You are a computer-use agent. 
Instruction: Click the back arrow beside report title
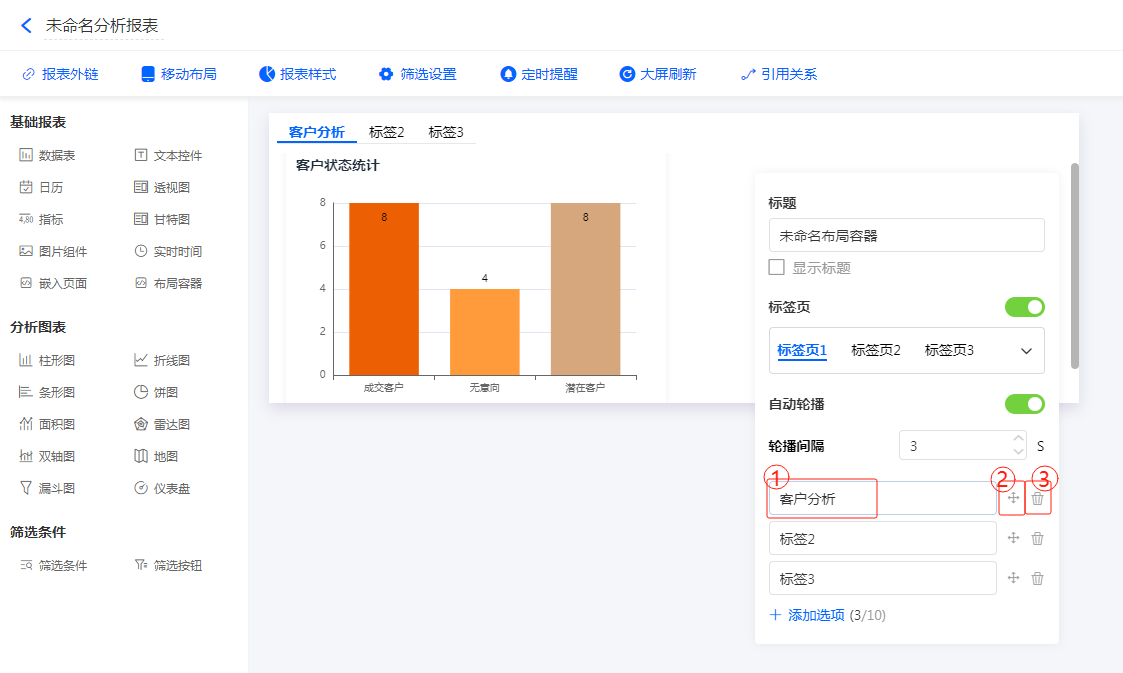tap(26, 26)
